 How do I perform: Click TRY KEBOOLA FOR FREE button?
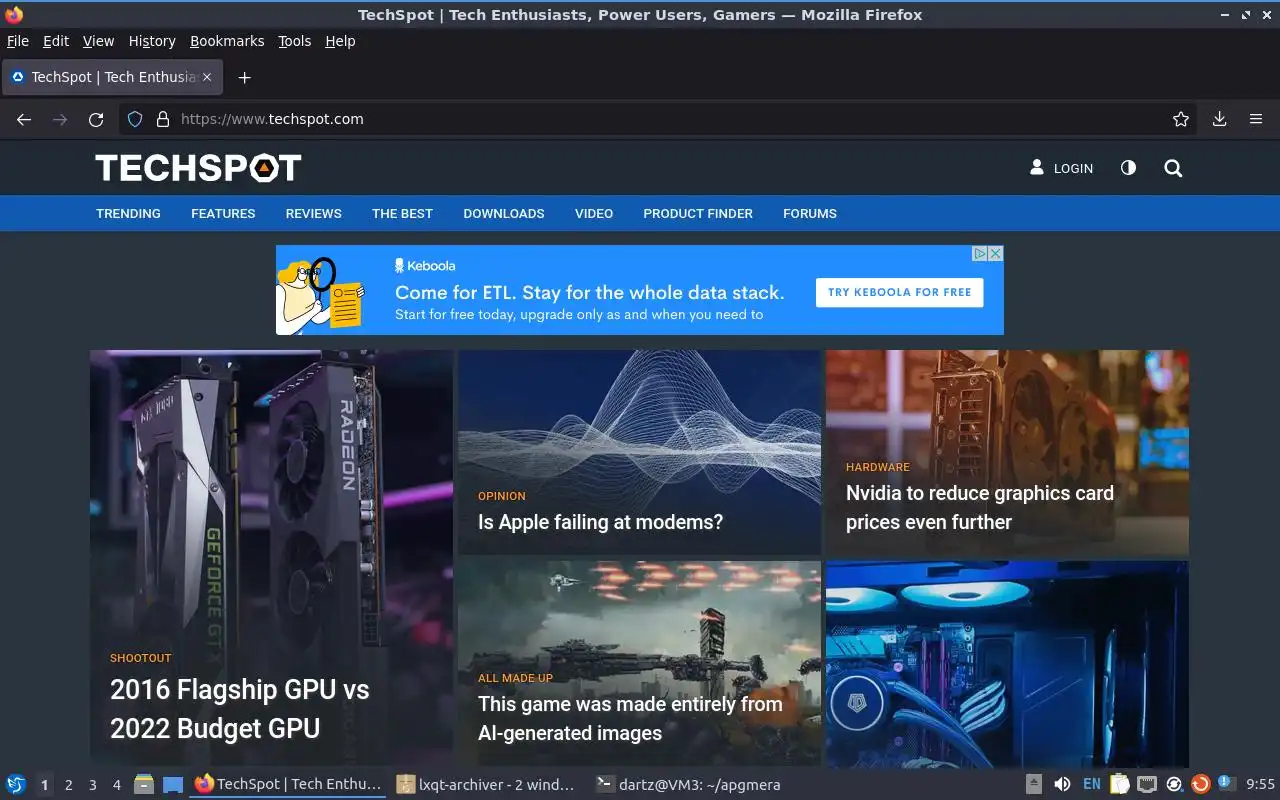pyautogui.click(x=899, y=292)
